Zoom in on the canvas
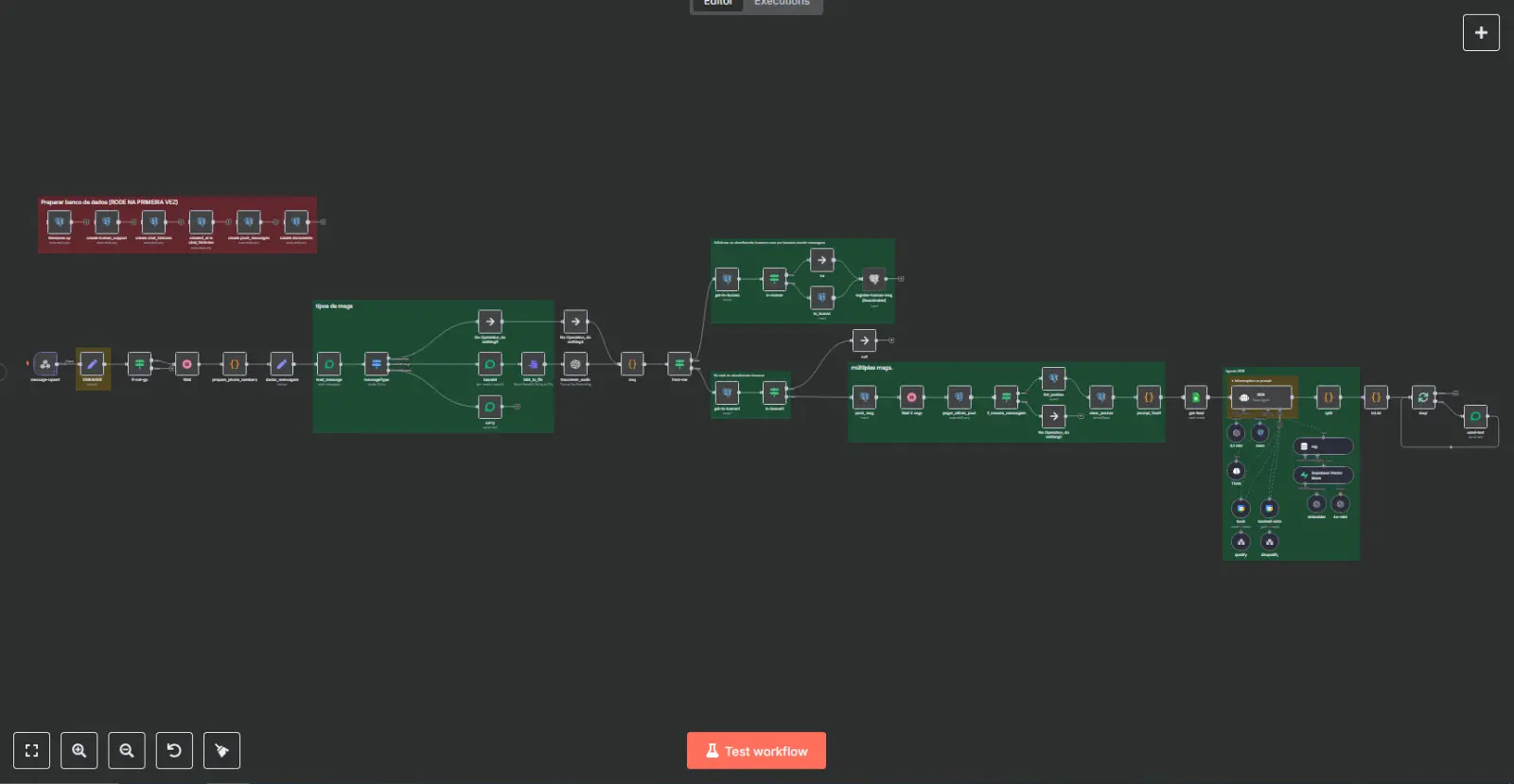This screenshot has width=1514, height=784. pos(79,751)
